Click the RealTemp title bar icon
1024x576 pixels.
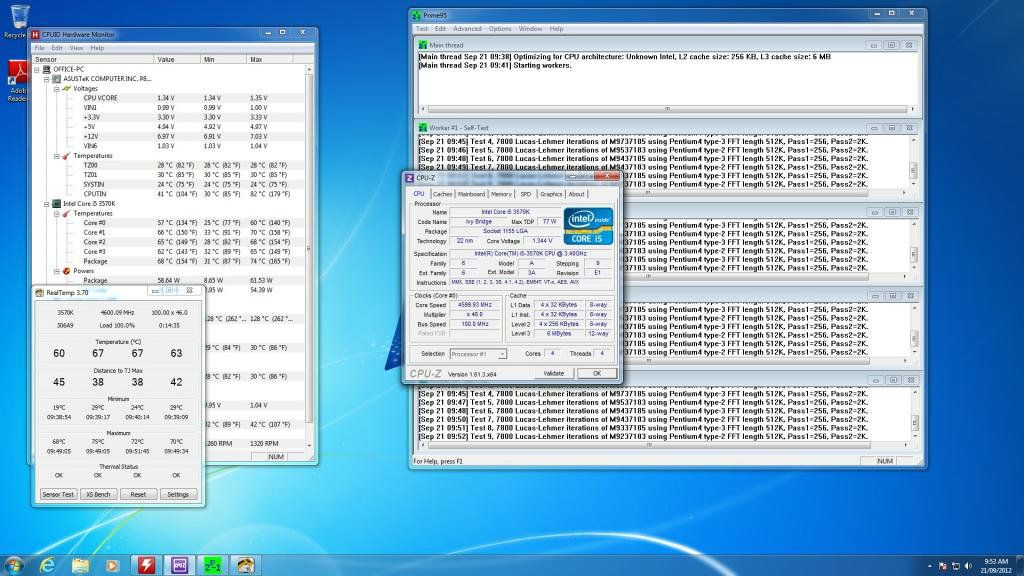(39, 293)
